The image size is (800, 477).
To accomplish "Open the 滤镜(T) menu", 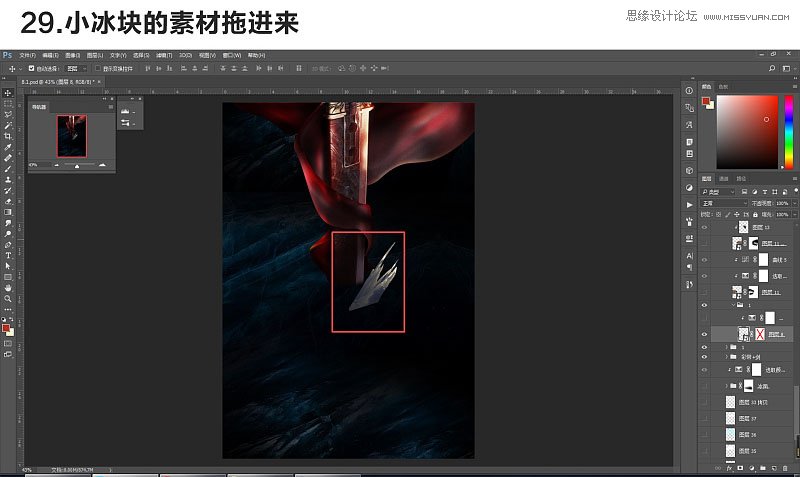I will [164, 55].
